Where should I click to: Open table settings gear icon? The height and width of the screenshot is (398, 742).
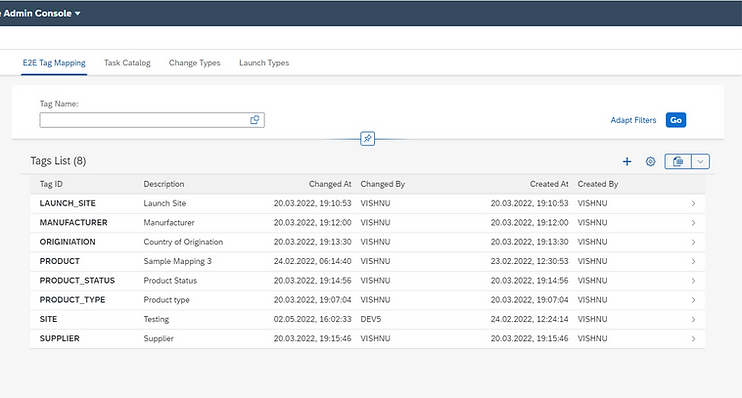(x=651, y=161)
